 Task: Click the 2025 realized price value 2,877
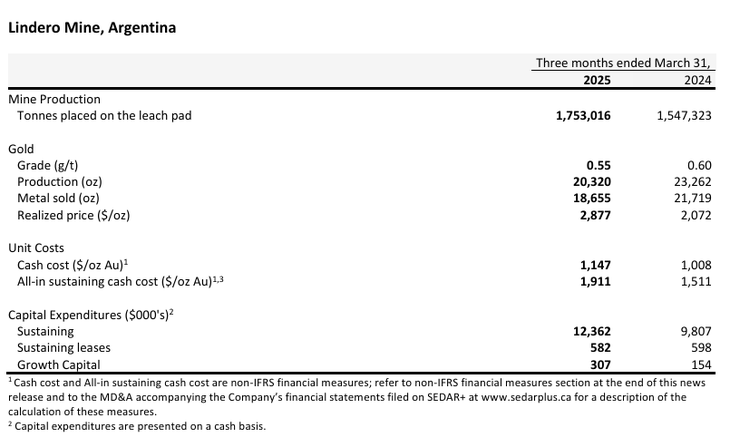click(594, 215)
